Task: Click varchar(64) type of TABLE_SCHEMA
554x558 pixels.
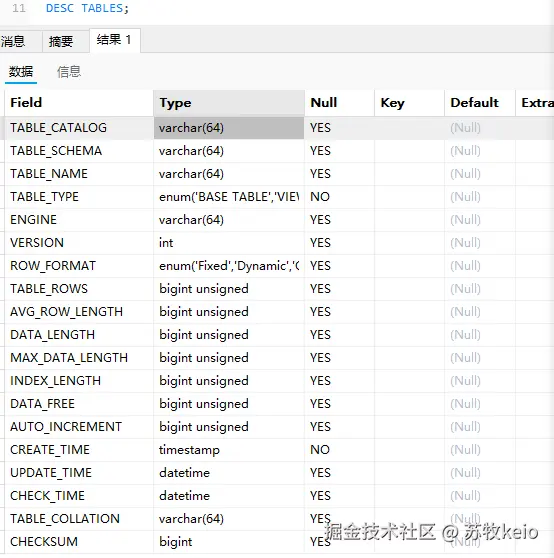Action: click(229, 151)
